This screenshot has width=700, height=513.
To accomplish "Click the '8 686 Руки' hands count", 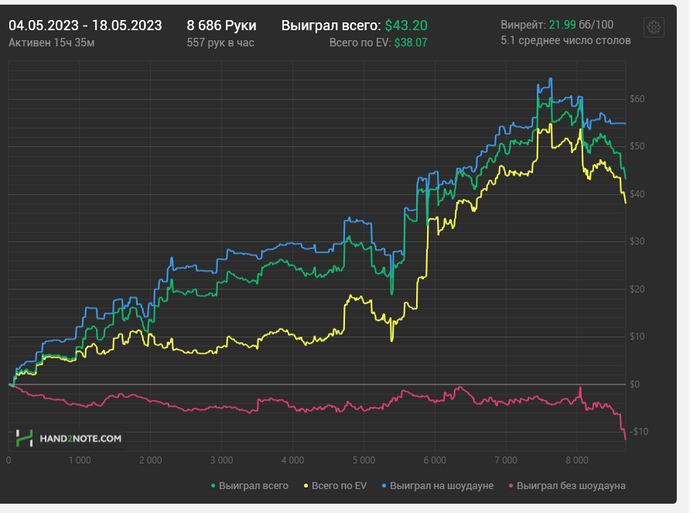I will click(221, 25).
